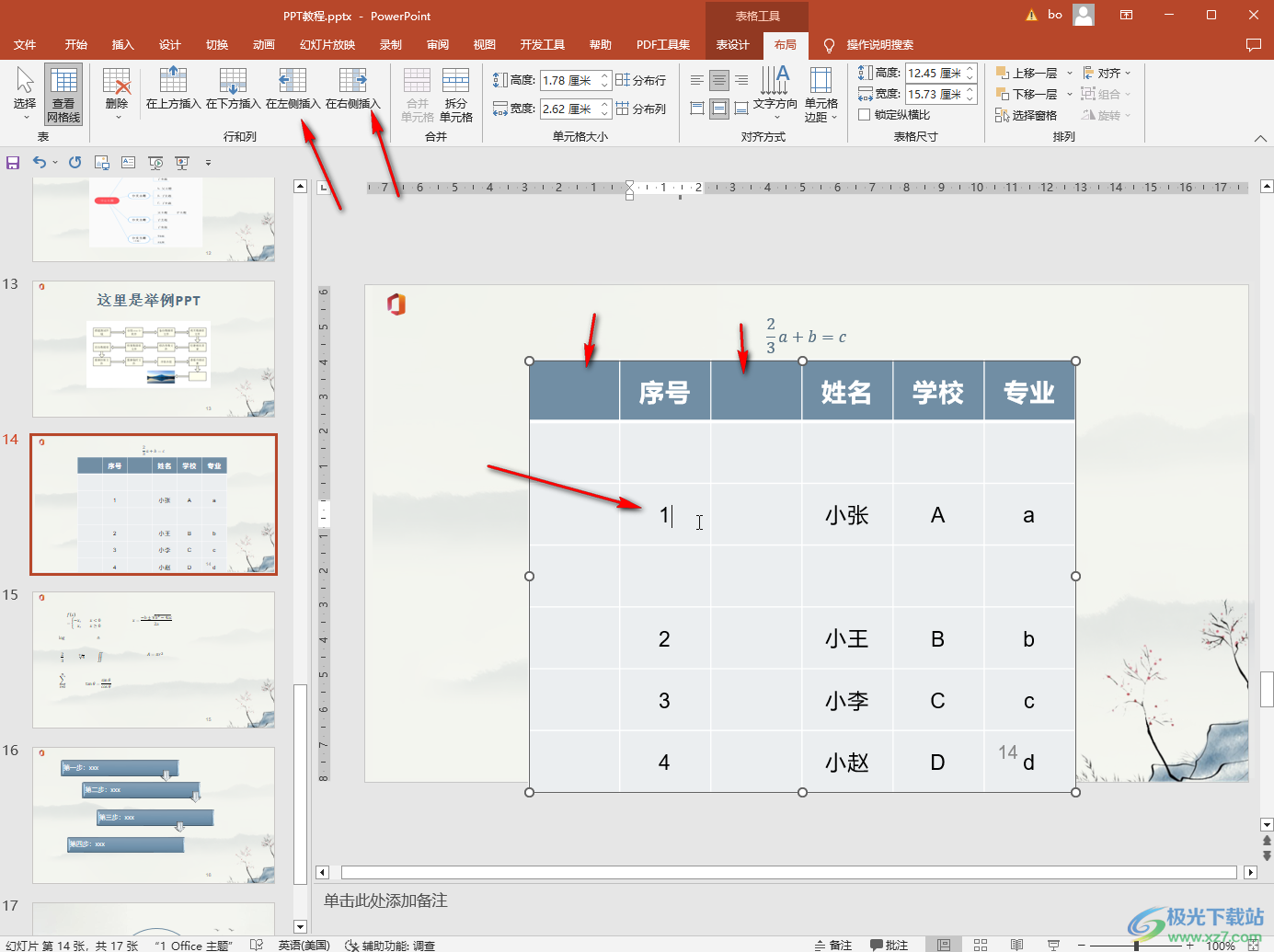The image size is (1274, 952).
Task: Toggle vertical center alignment
Action: pos(719,109)
